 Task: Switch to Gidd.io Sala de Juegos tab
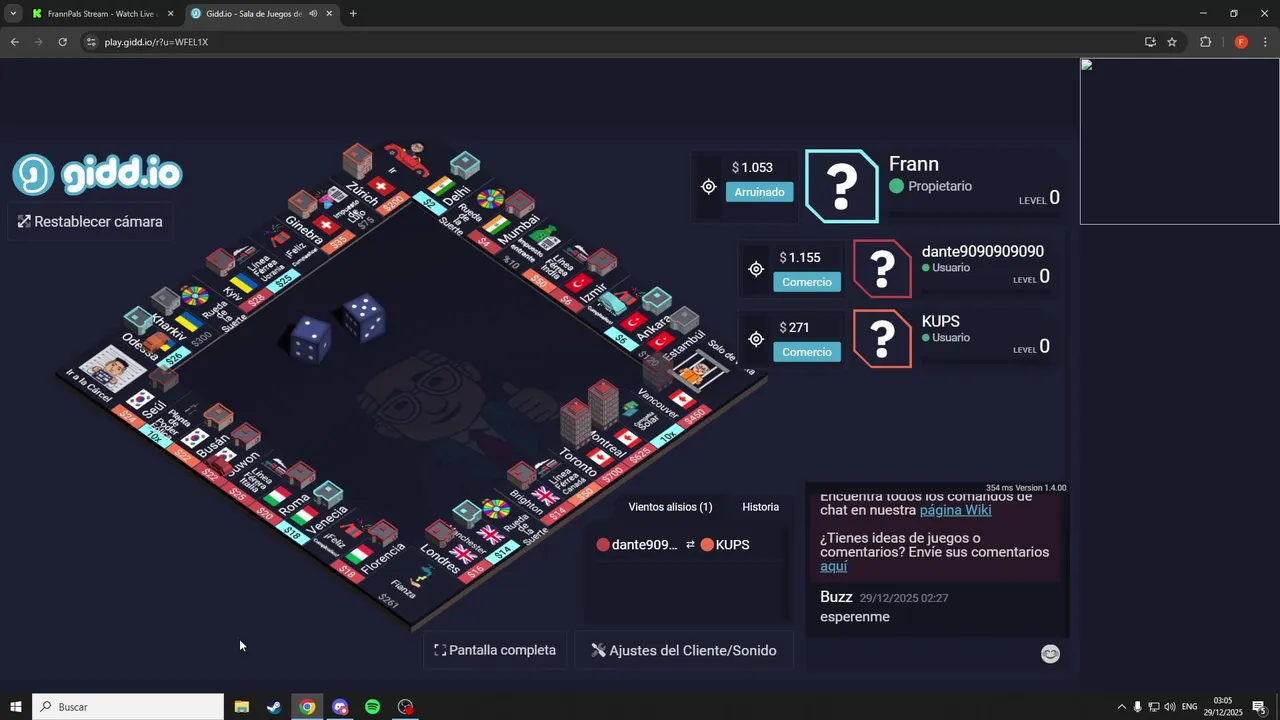260,14
